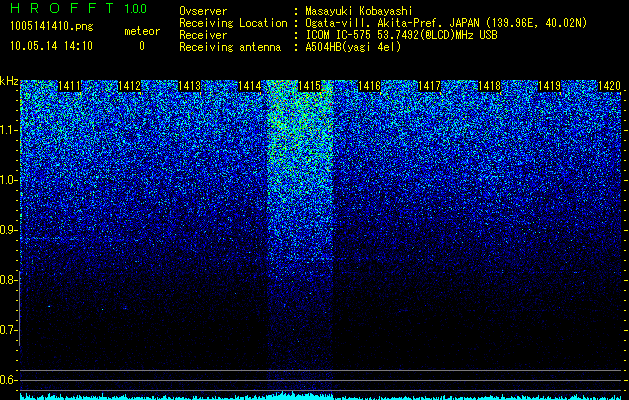This screenshot has height=400, width=629.
Task: Click the date stamp 10.05.14 14:10
Action: 51,46
